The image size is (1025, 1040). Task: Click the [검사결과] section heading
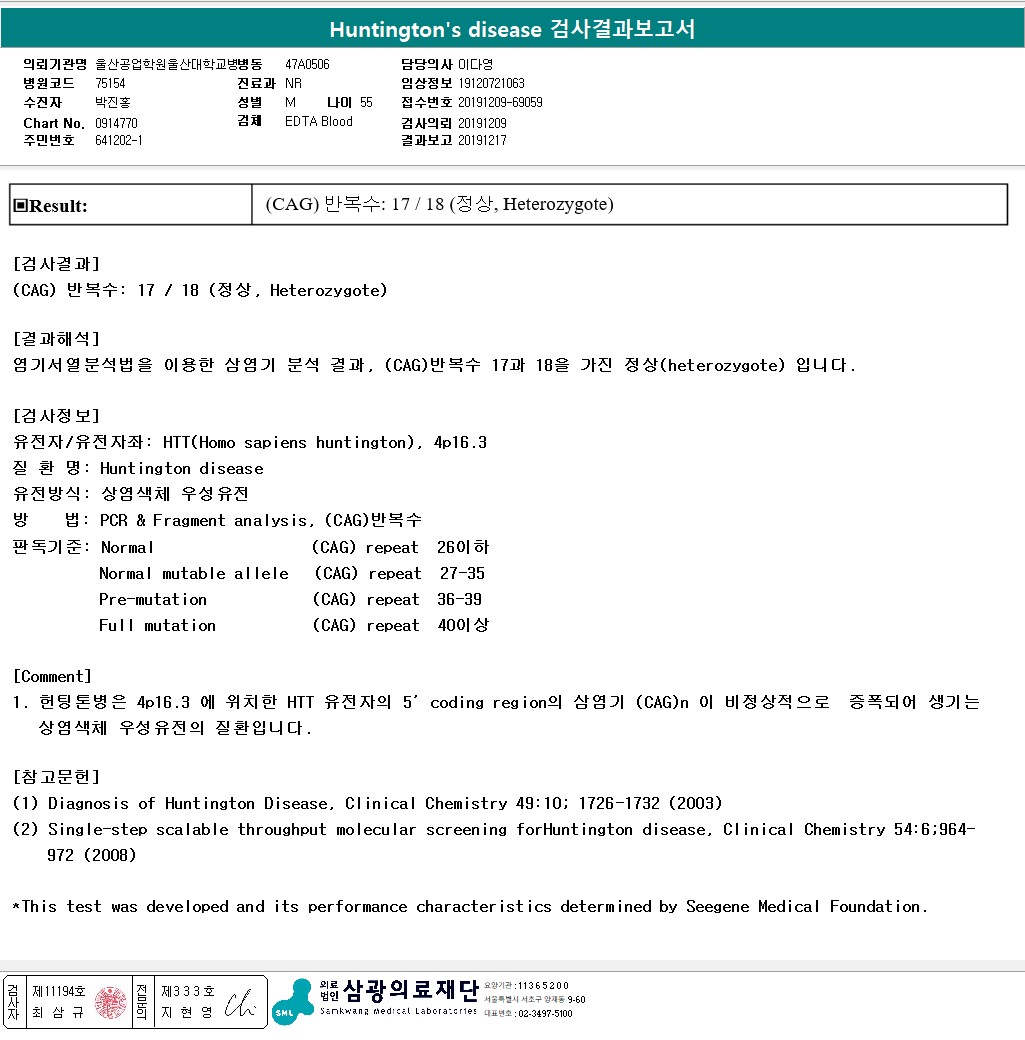tap(56, 264)
